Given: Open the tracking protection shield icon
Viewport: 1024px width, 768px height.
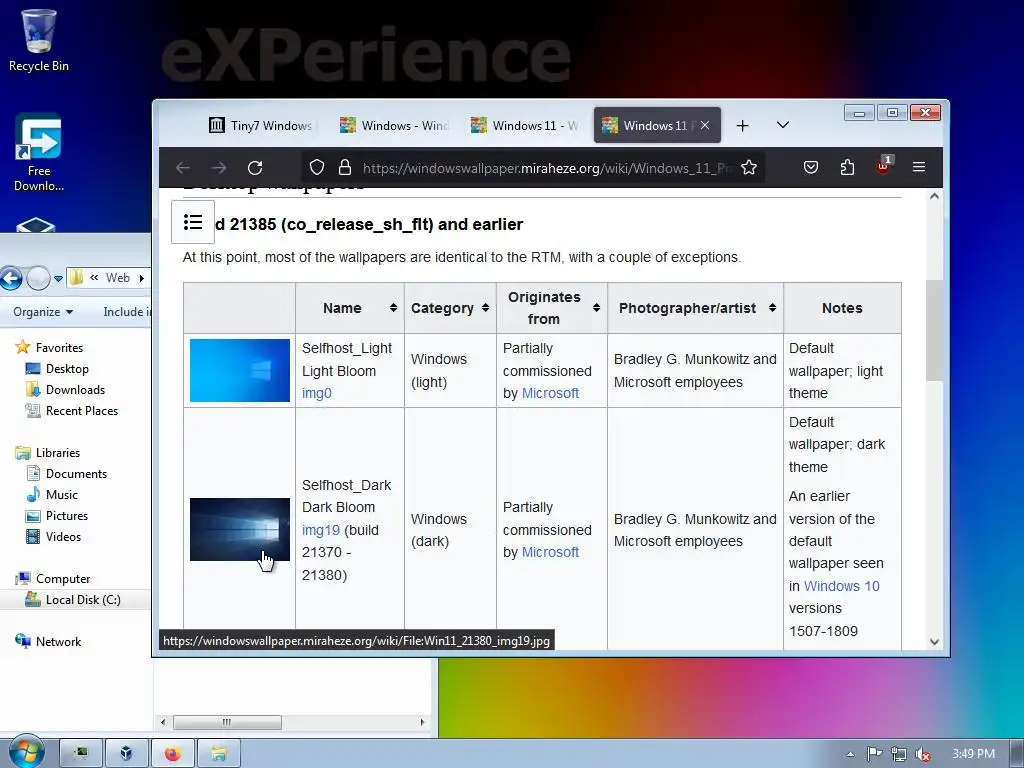Looking at the screenshot, I should click(317, 168).
